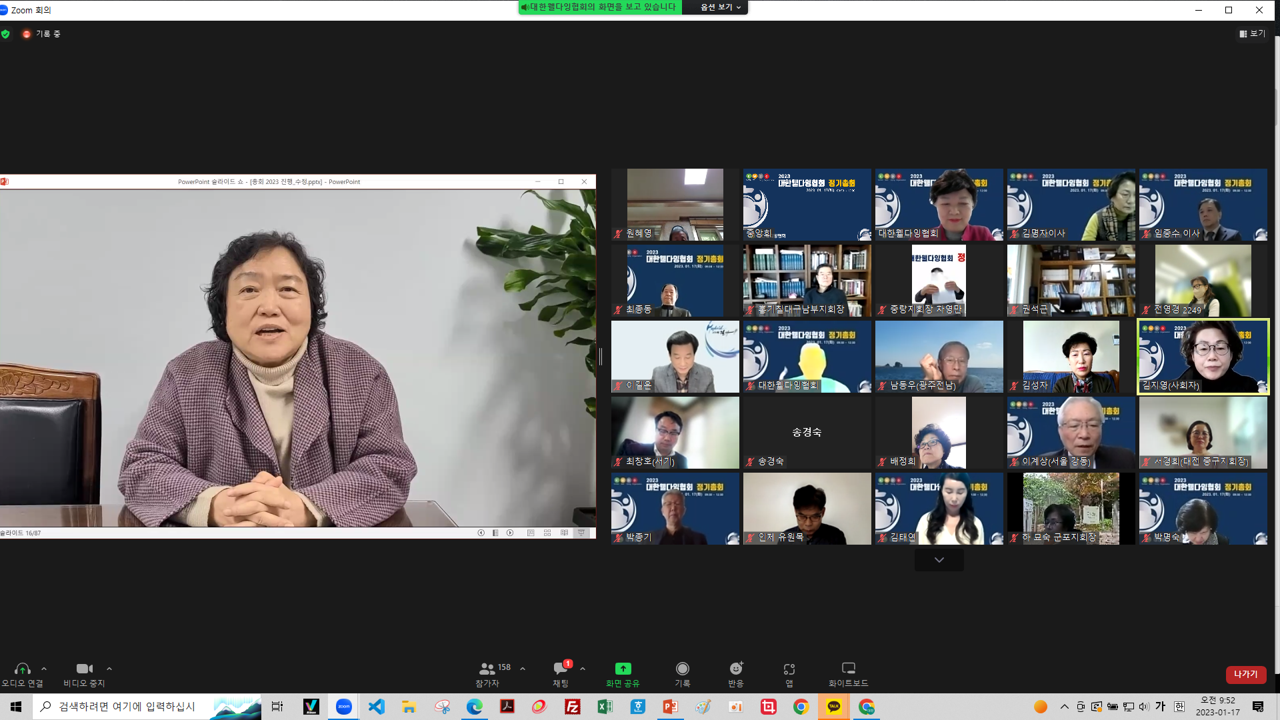
Task: Click the green shield encryption icon
Action: tap(6, 34)
